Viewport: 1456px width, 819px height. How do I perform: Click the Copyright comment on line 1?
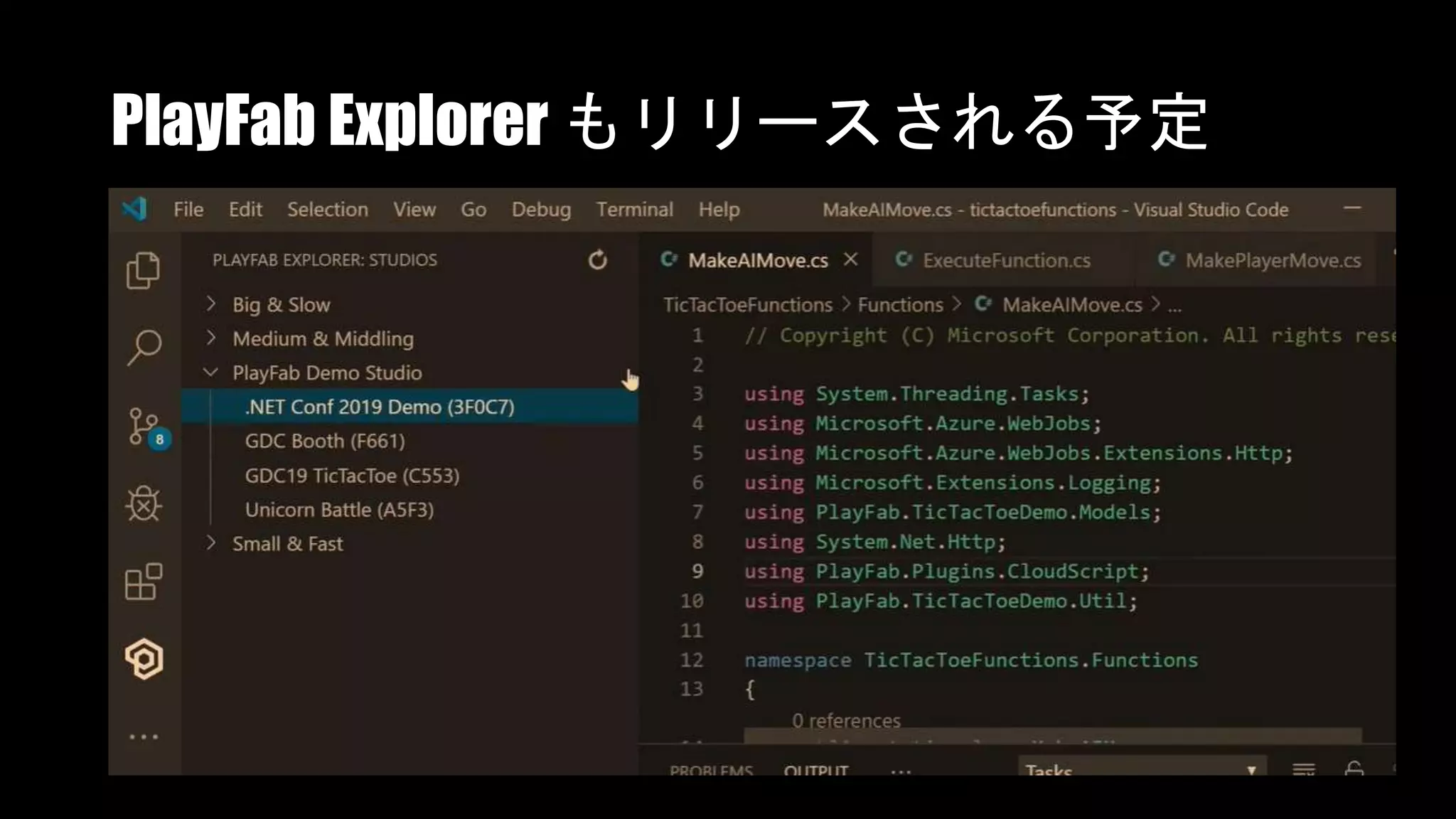click(x=1069, y=335)
